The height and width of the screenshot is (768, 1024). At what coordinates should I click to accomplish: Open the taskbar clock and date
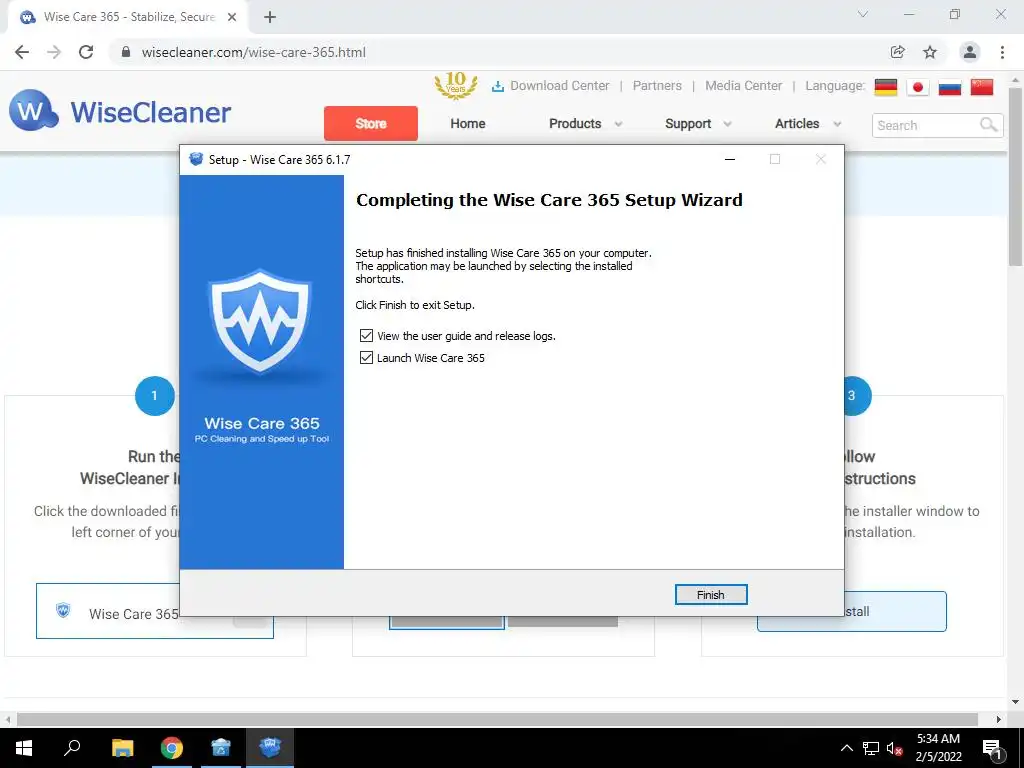coord(938,748)
